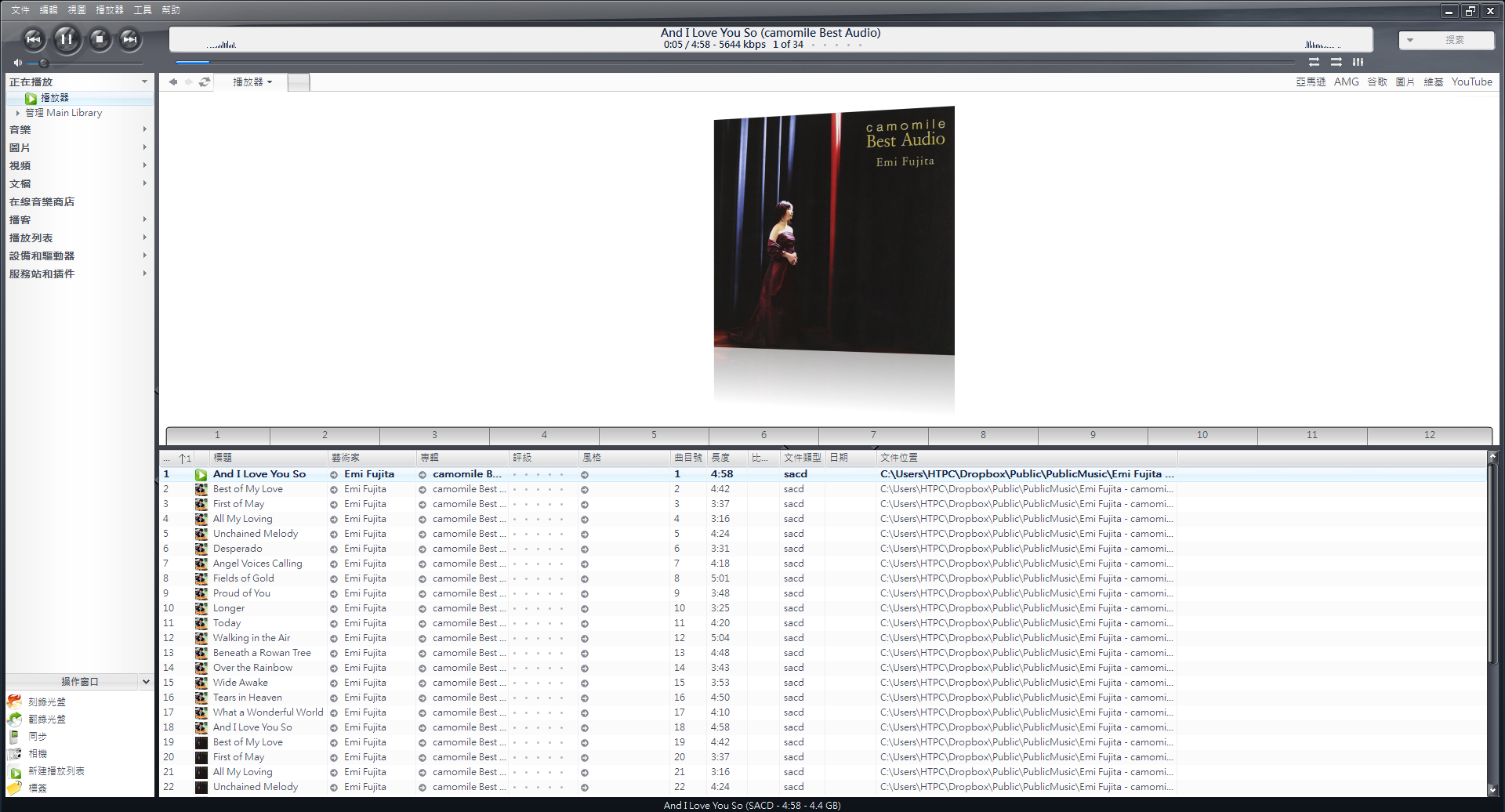Go back to the previous track
Image resolution: width=1505 pixels, height=812 pixels.
pyautogui.click(x=34, y=38)
